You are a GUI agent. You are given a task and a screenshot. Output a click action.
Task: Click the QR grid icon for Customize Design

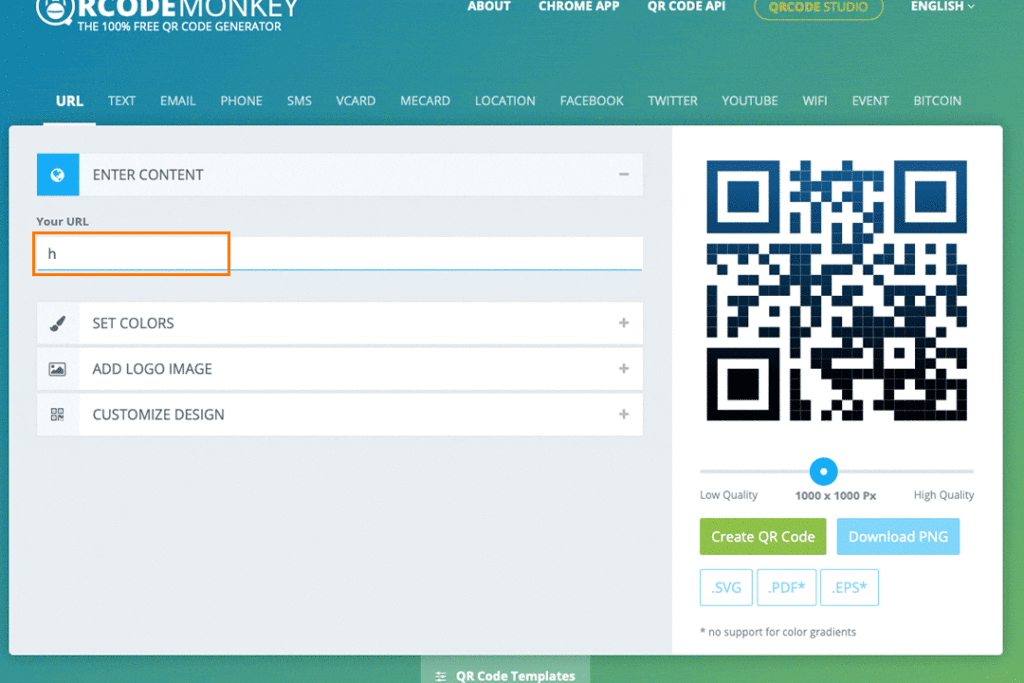click(x=57, y=415)
